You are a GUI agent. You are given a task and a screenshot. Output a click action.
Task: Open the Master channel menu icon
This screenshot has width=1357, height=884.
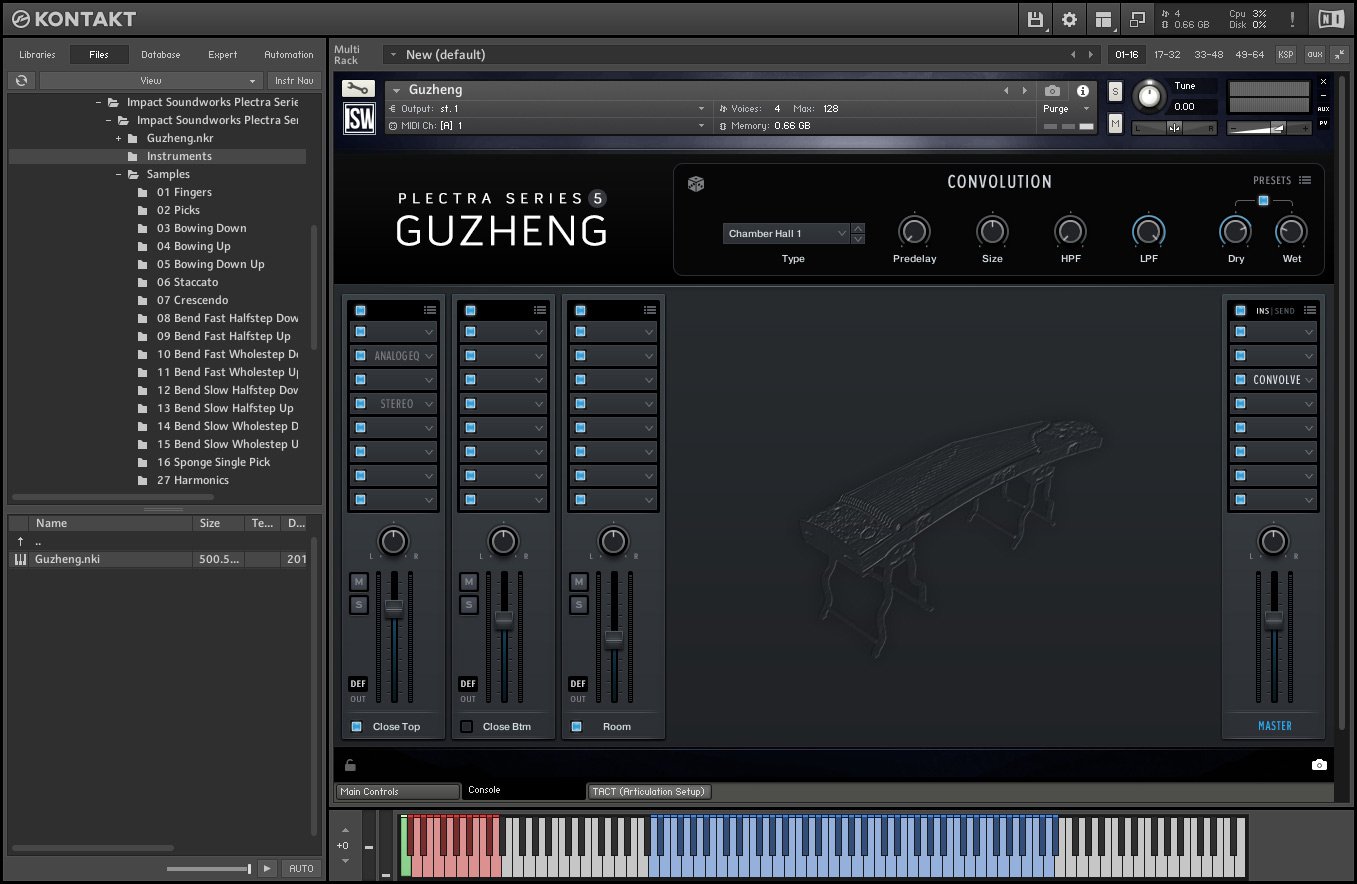click(x=1309, y=310)
